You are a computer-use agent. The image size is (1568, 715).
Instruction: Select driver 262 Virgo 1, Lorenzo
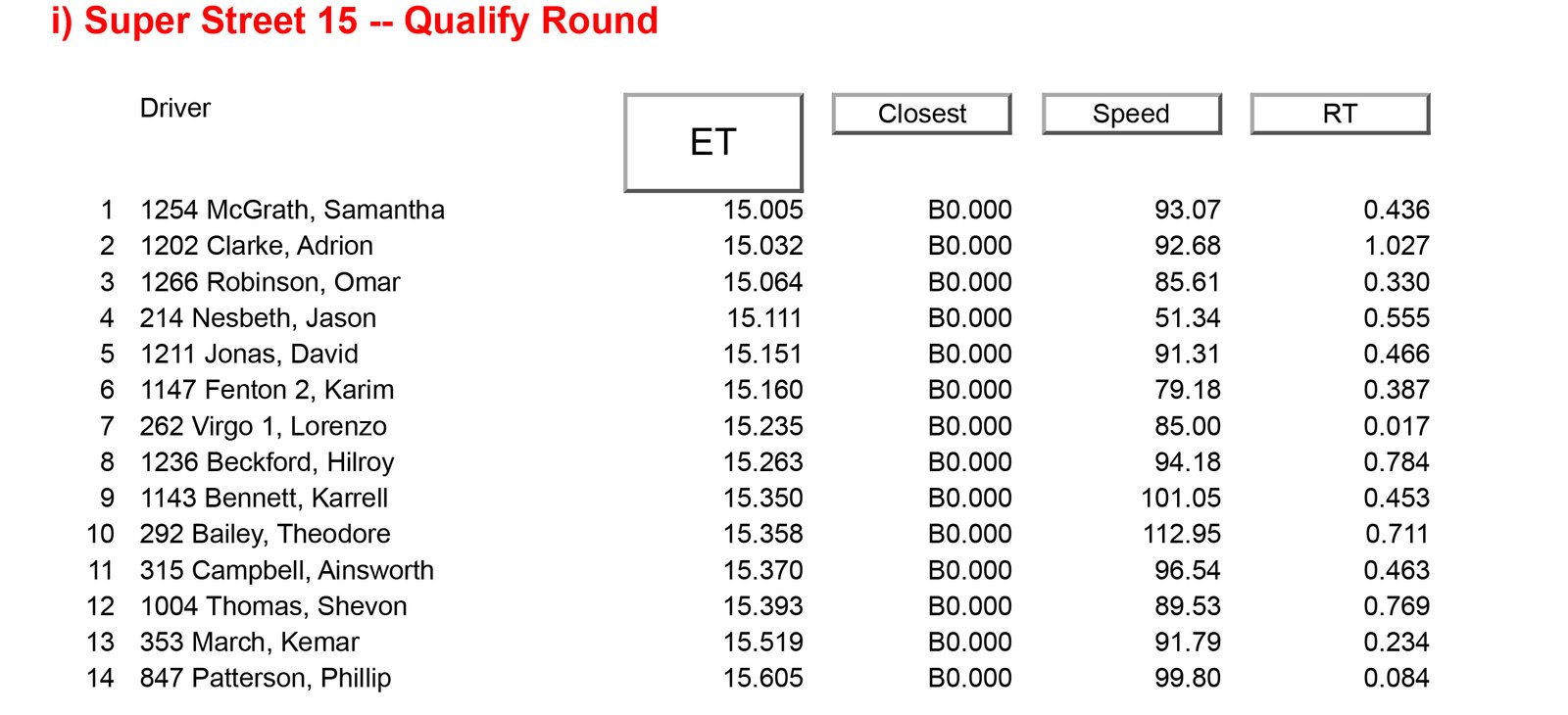(x=264, y=426)
